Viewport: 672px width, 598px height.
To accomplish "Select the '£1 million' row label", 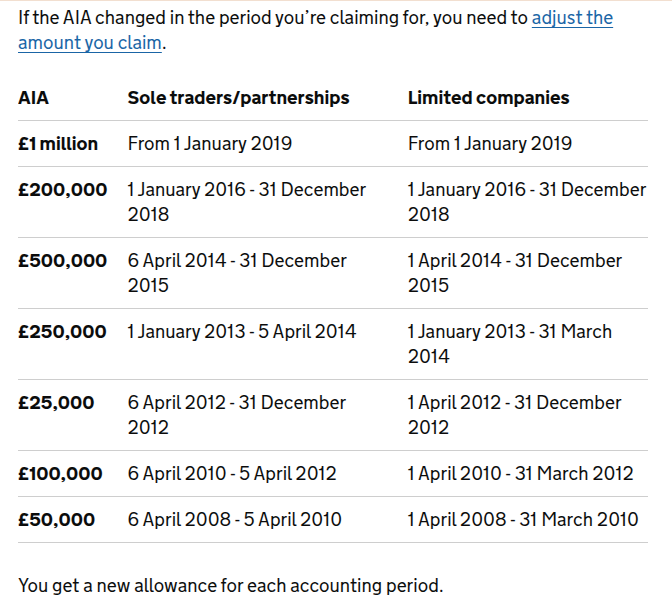I will pyautogui.click(x=58, y=144).
